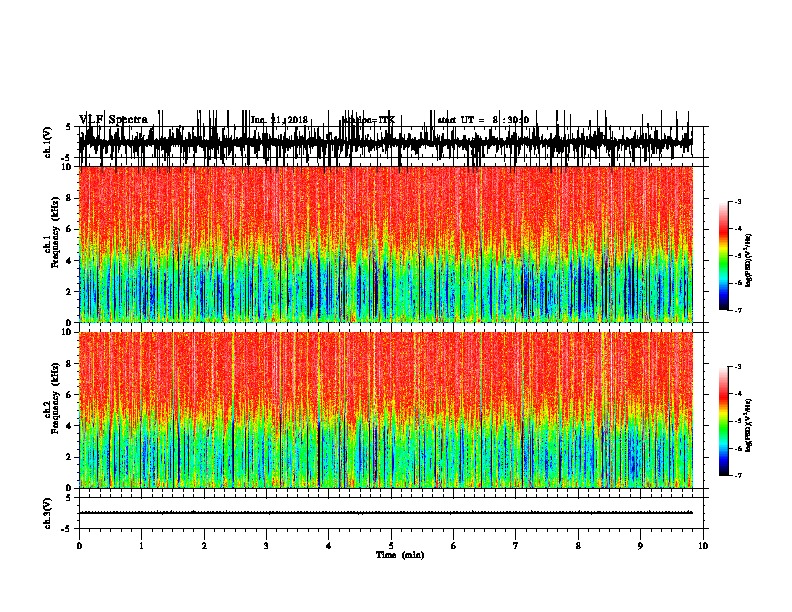Select the ch.3(V) axis label
The width and height of the screenshot is (792, 612).
coord(48,513)
